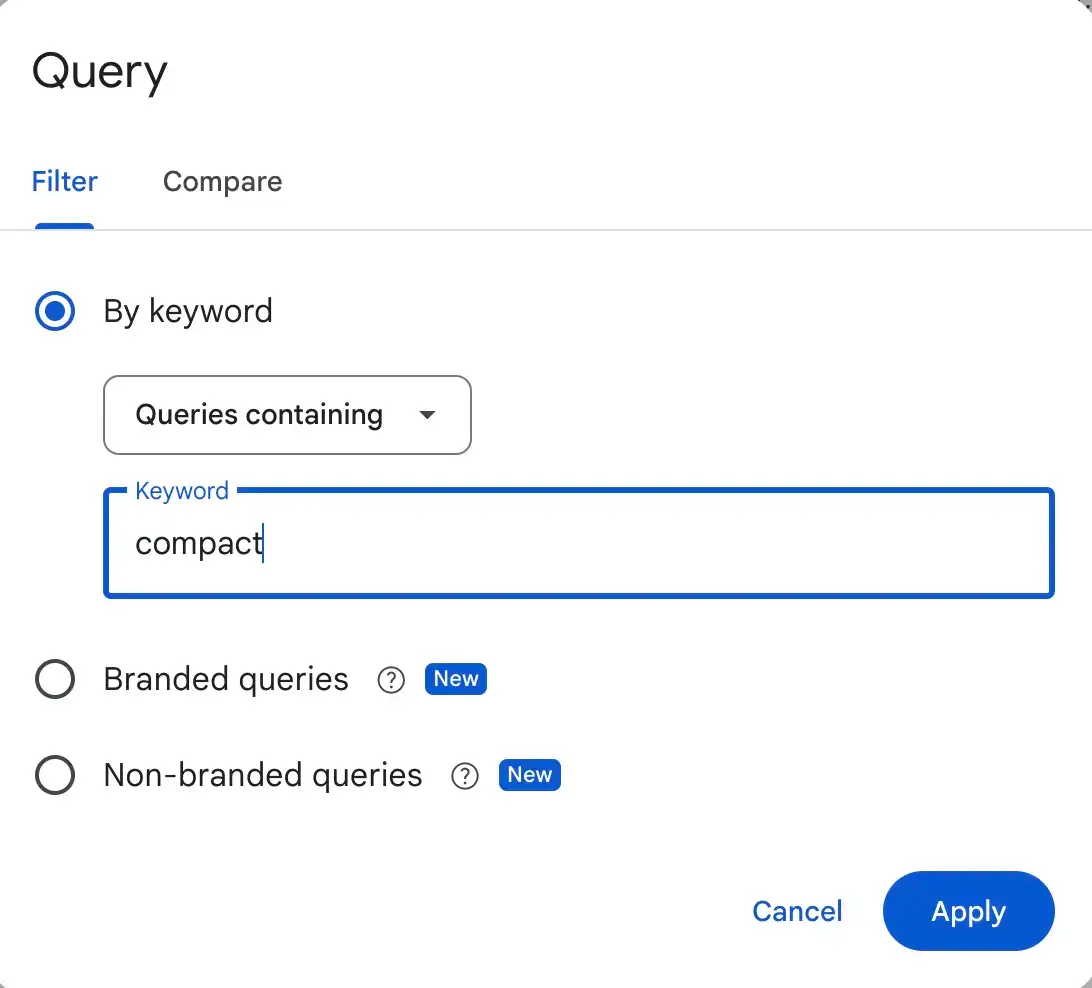Place cursor after the word compact
The width and height of the screenshot is (1092, 988).
tap(263, 543)
